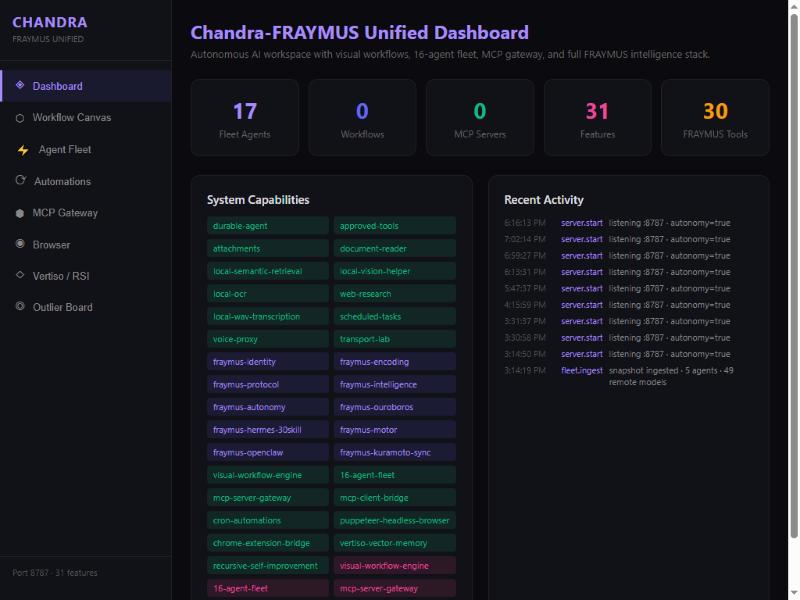Click the web-research capability tag

[x=394, y=294]
